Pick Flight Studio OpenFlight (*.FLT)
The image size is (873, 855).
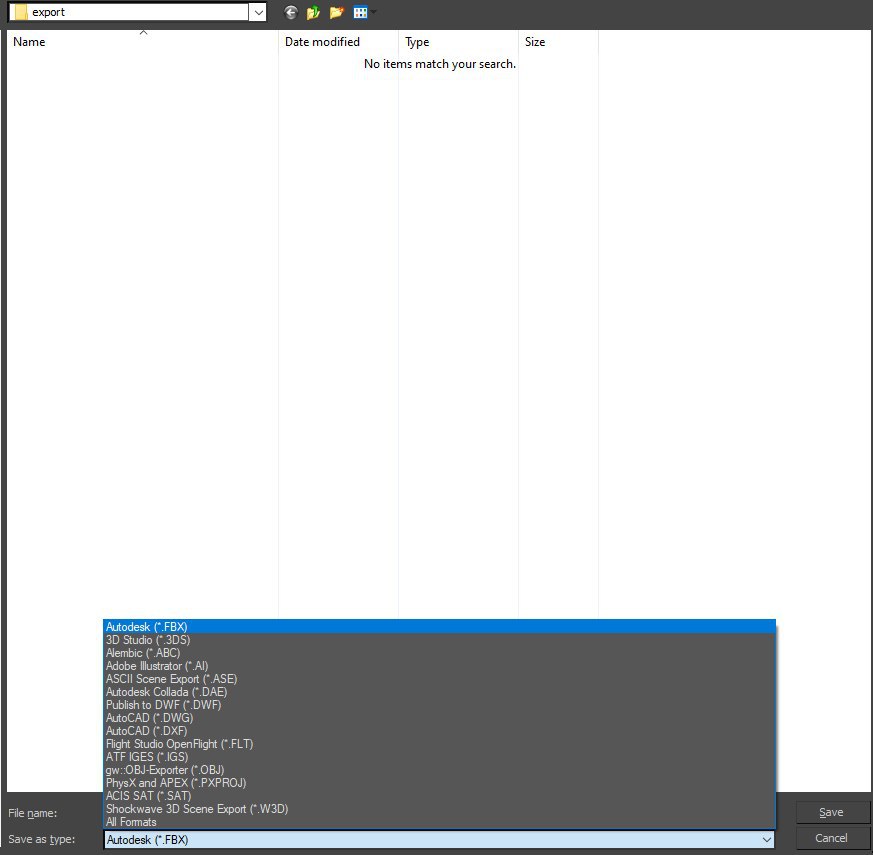(x=439, y=744)
